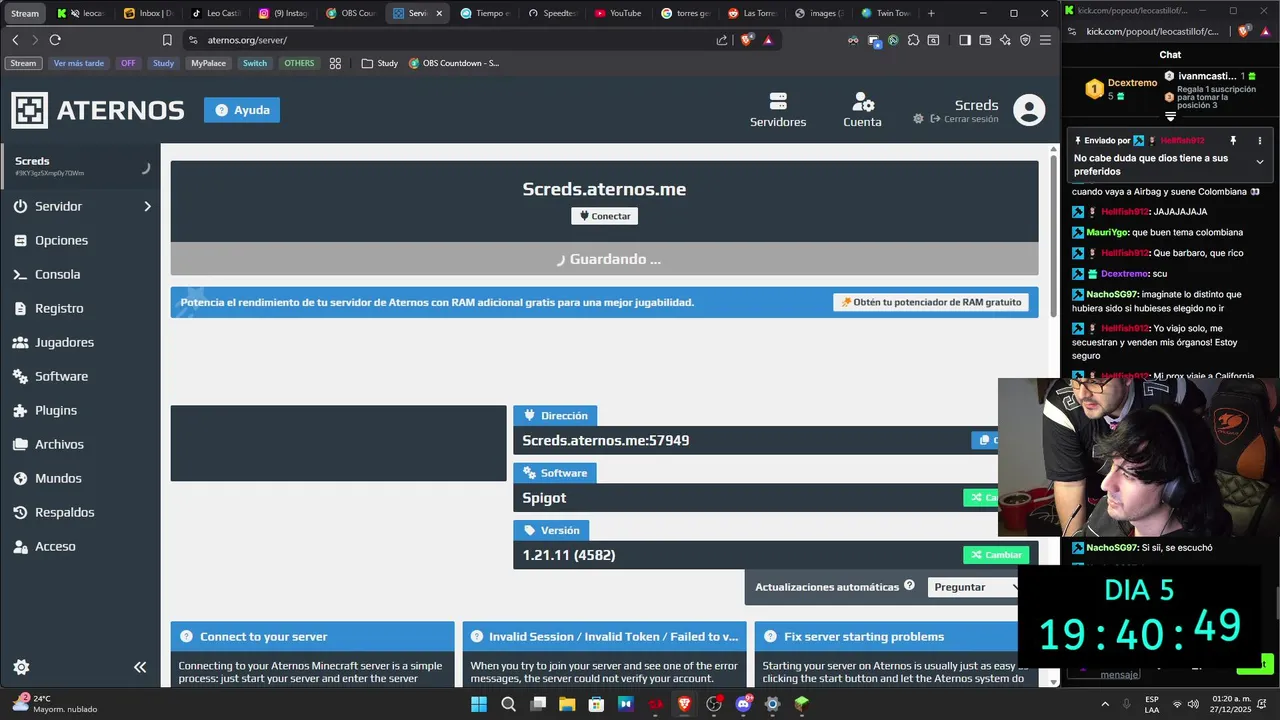This screenshot has height=720, width=1280.
Task: Open Jugadores in the sidebar
Action: pyautogui.click(x=64, y=342)
